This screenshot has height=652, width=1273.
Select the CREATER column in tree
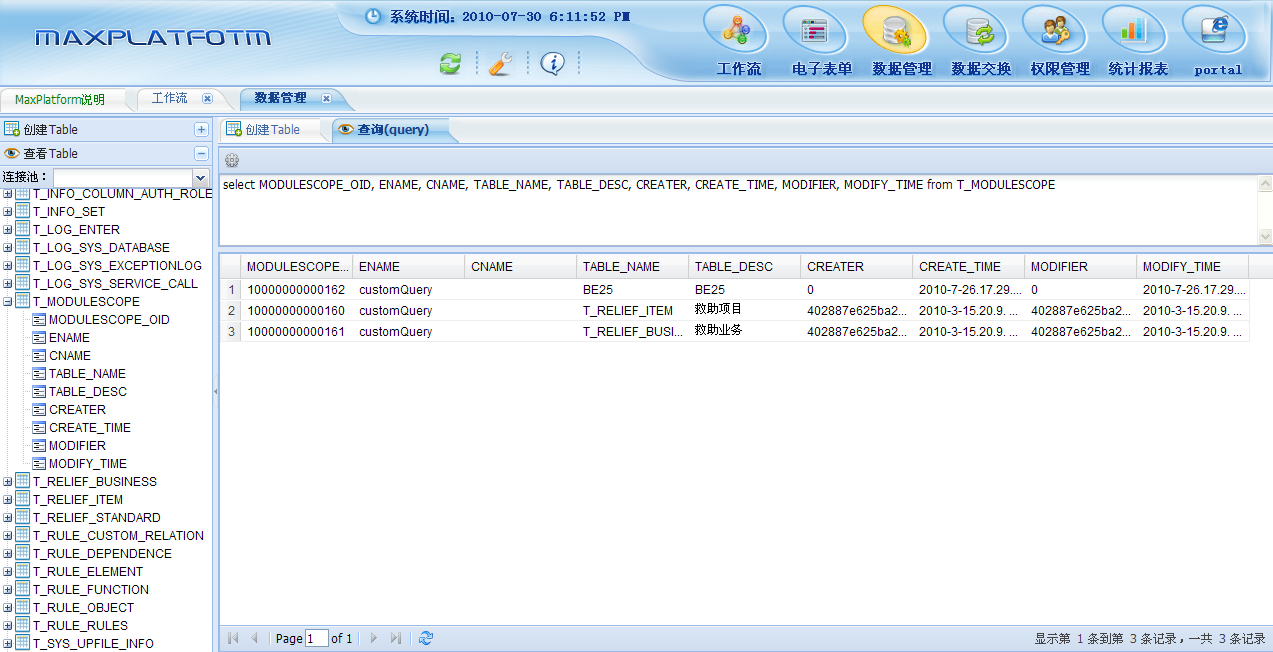tap(77, 410)
